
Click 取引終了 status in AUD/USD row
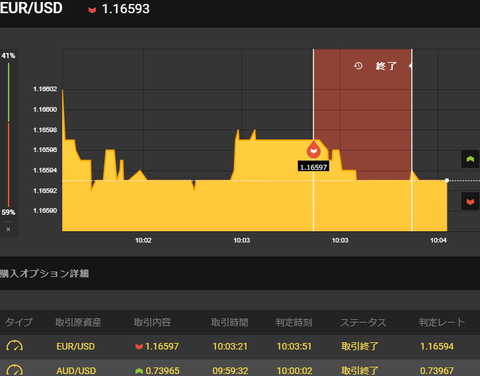tap(360, 371)
